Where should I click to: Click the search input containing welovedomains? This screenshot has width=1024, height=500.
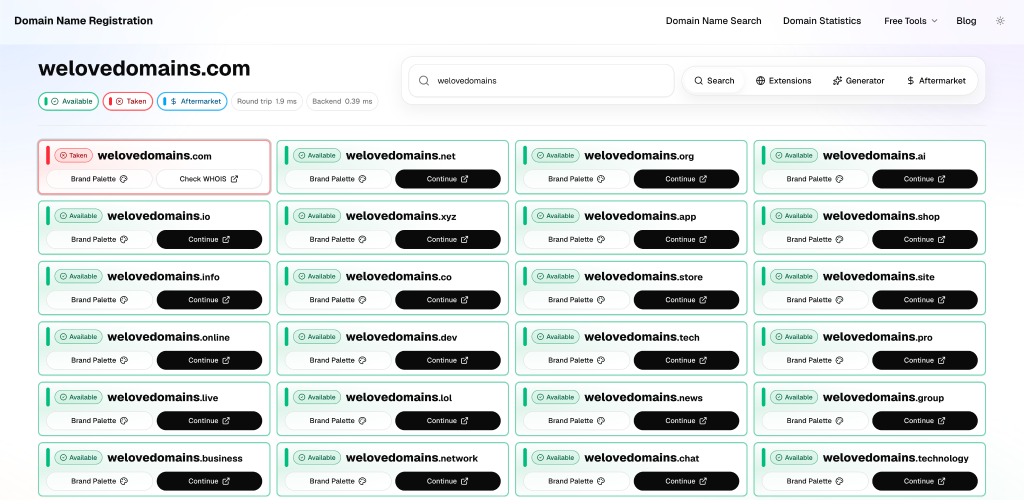541,81
